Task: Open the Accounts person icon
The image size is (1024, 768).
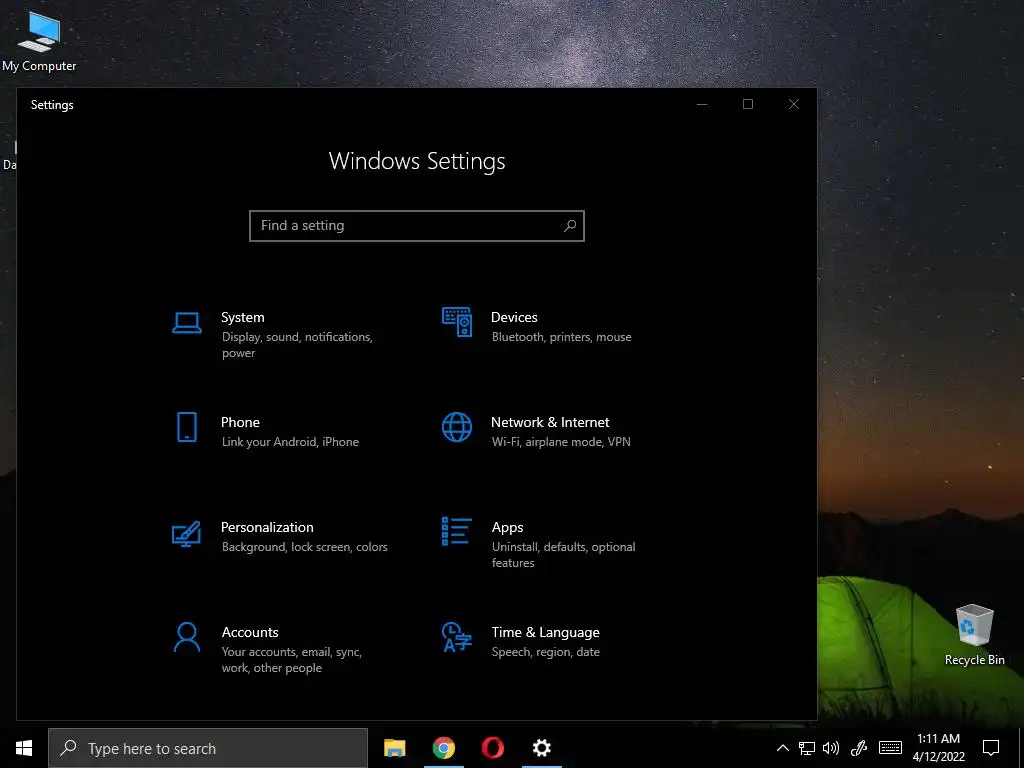Action: click(187, 637)
